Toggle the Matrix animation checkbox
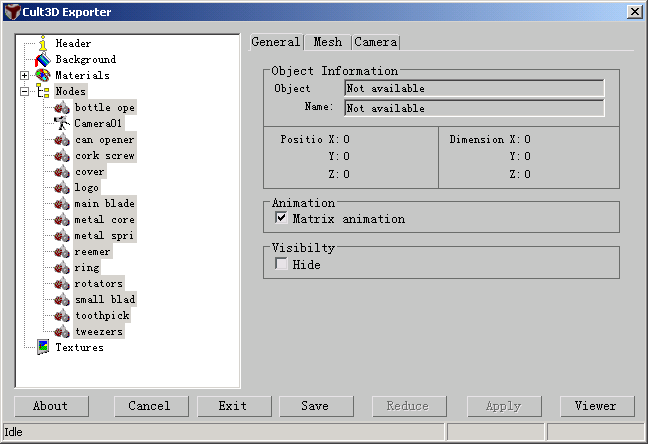 point(281,218)
